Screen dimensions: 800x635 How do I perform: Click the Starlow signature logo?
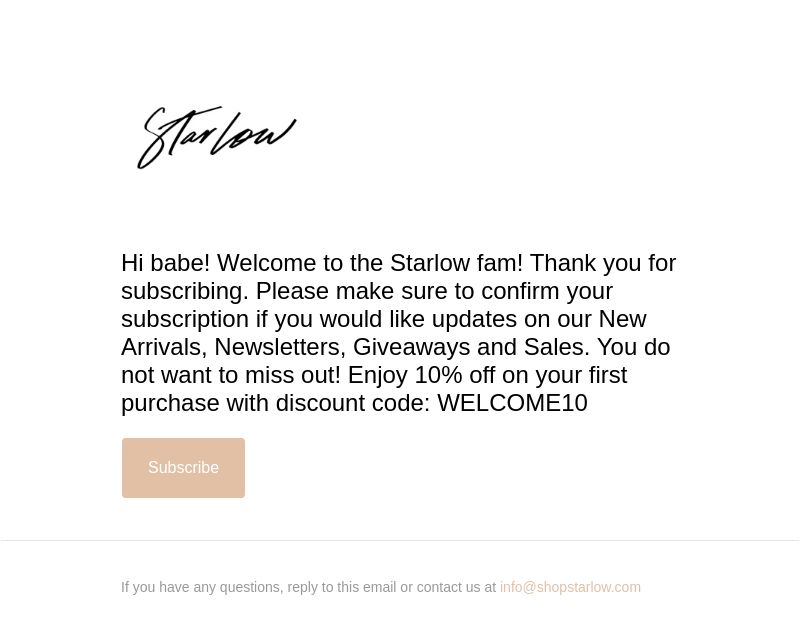tap(217, 137)
